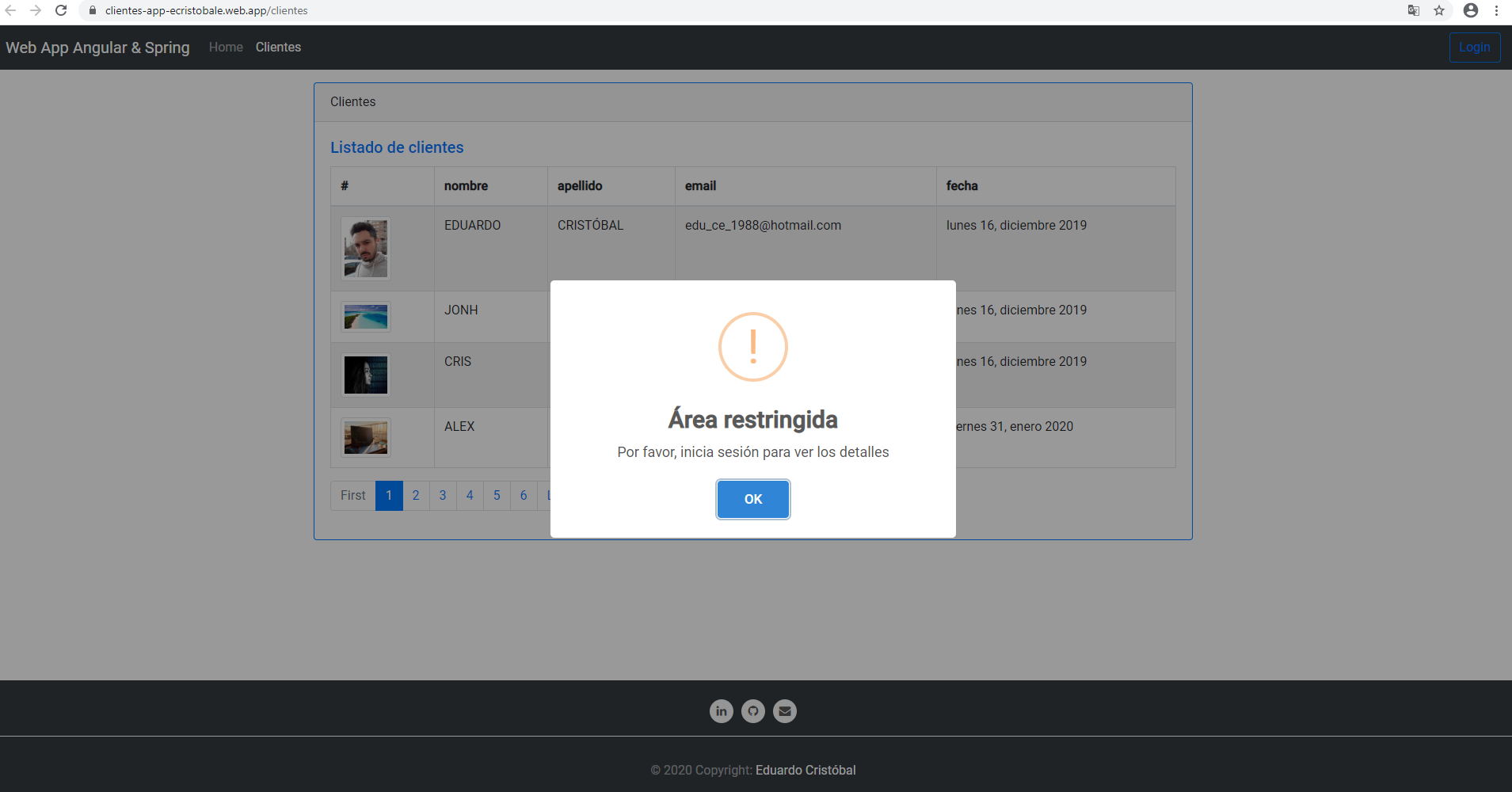
Task: Click the email envelope icon in footer
Action: click(785, 711)
